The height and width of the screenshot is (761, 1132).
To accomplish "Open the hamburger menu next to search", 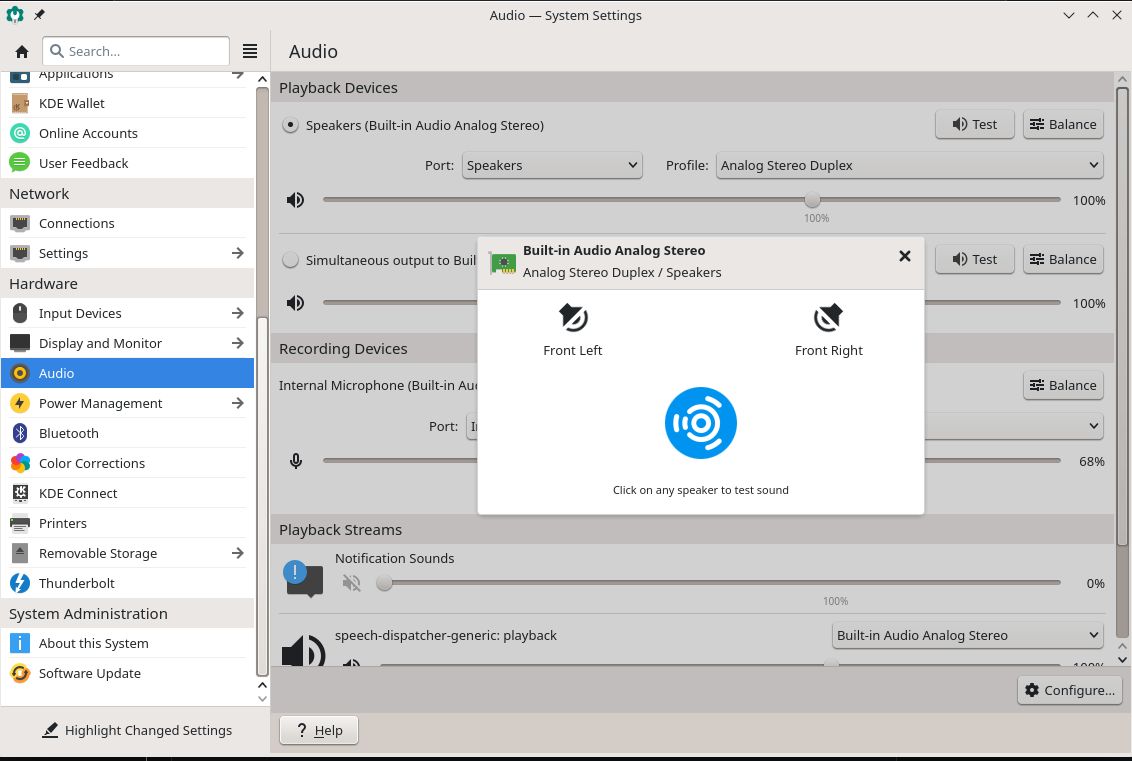I will point(250,51).
